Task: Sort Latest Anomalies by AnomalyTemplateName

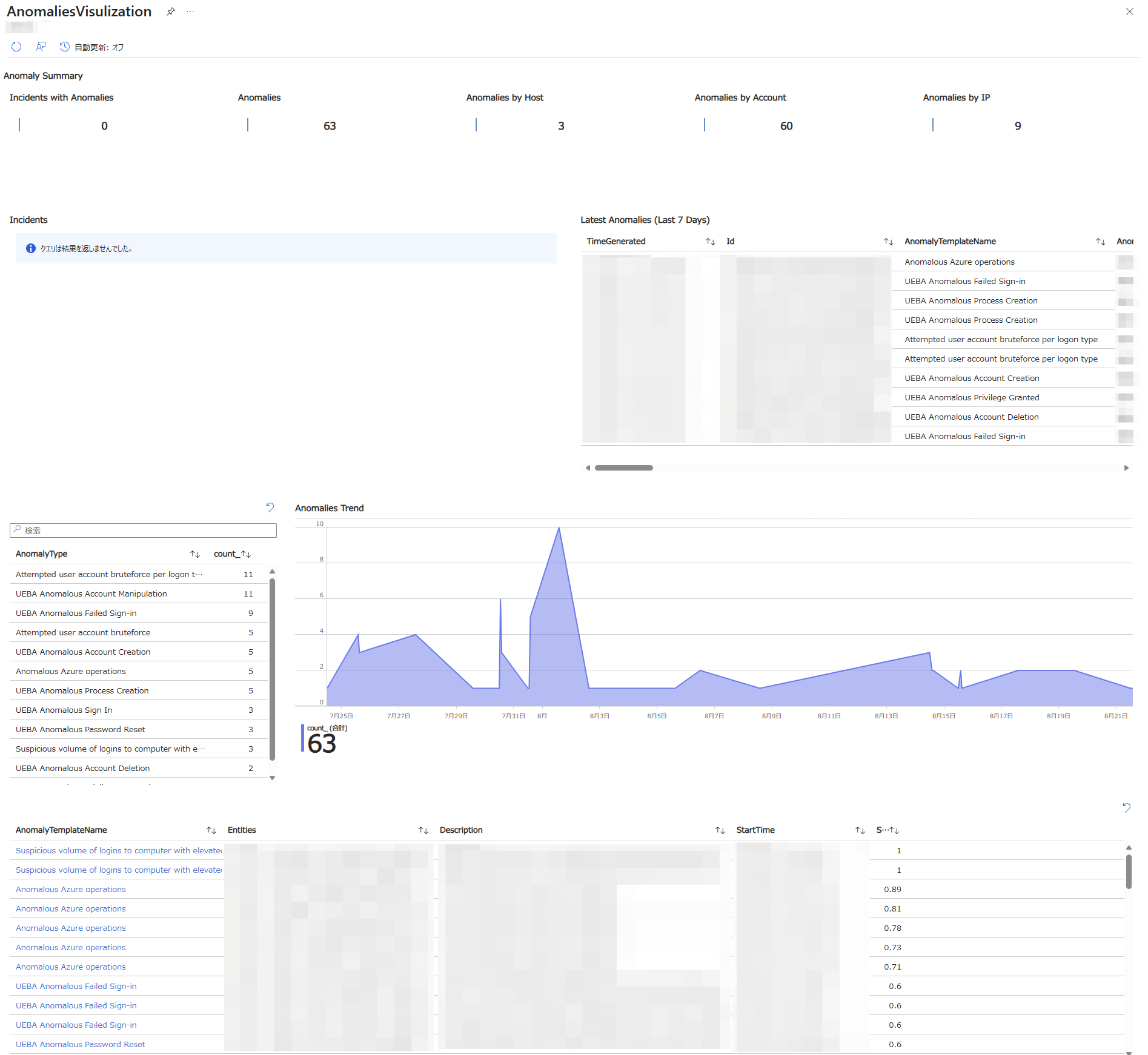Action: coord(1100,242)
